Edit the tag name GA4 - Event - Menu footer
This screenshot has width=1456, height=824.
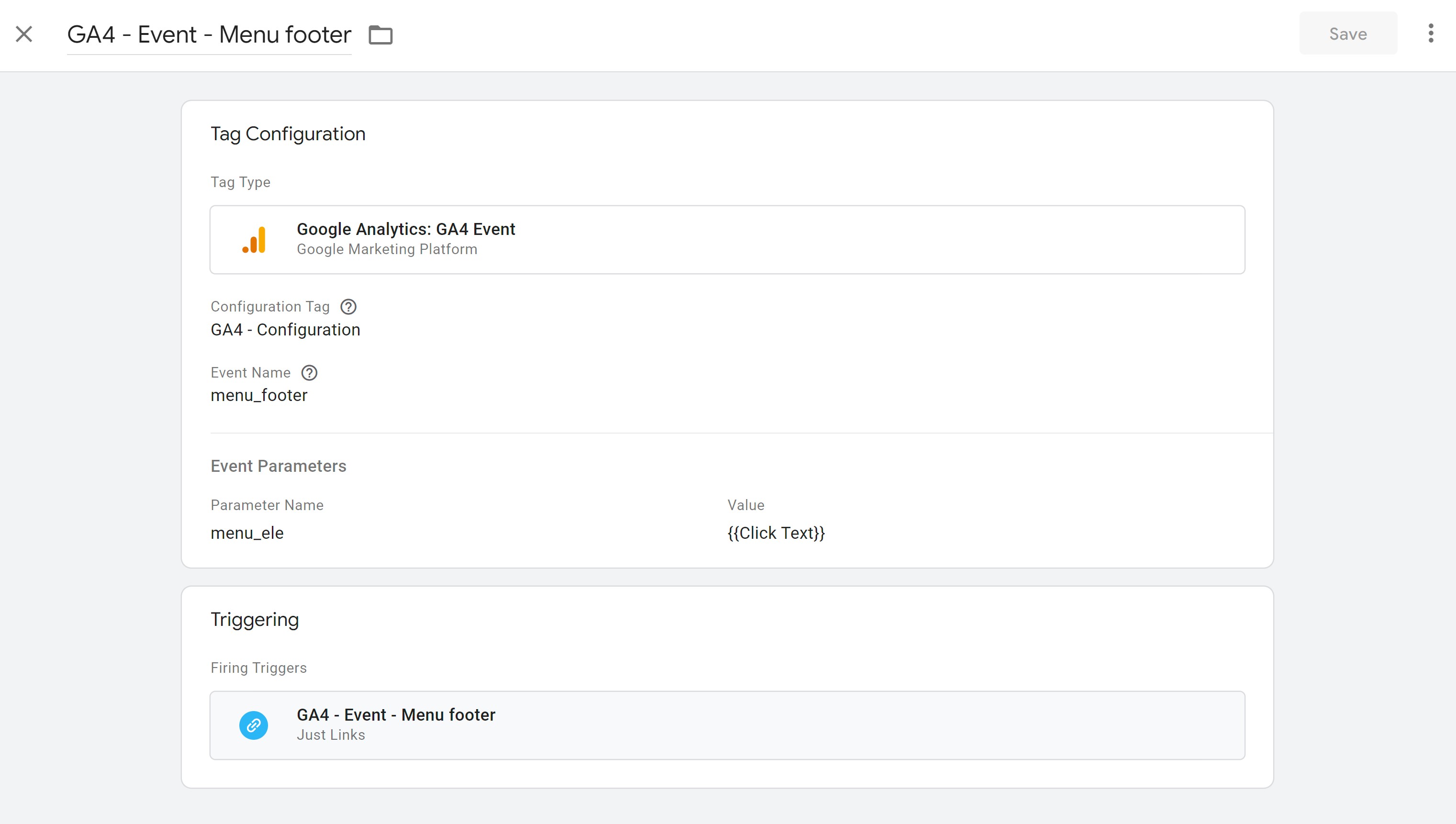(x=209, y=34)
